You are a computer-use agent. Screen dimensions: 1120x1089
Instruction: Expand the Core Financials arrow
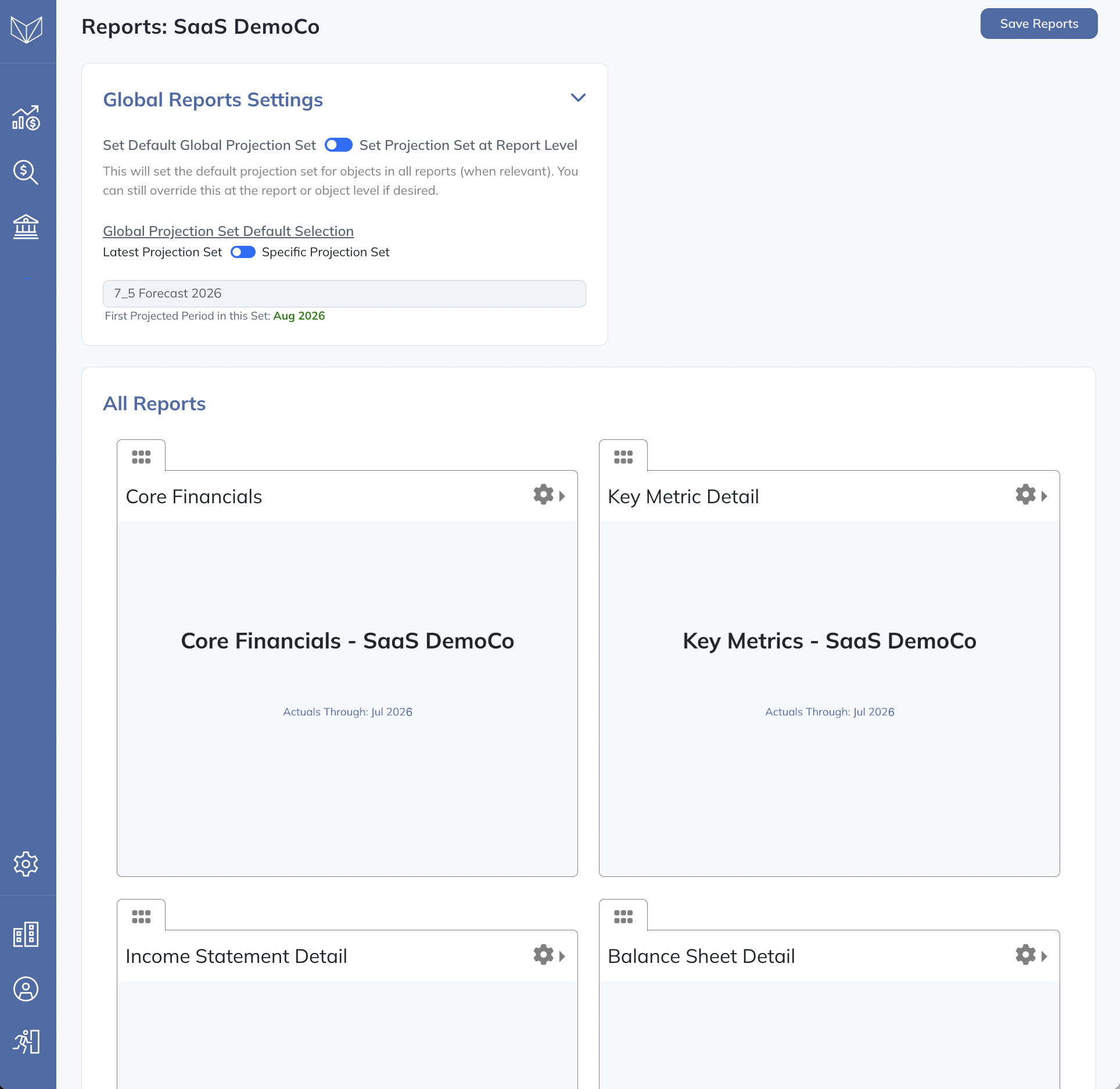click(x=562, y=496)
